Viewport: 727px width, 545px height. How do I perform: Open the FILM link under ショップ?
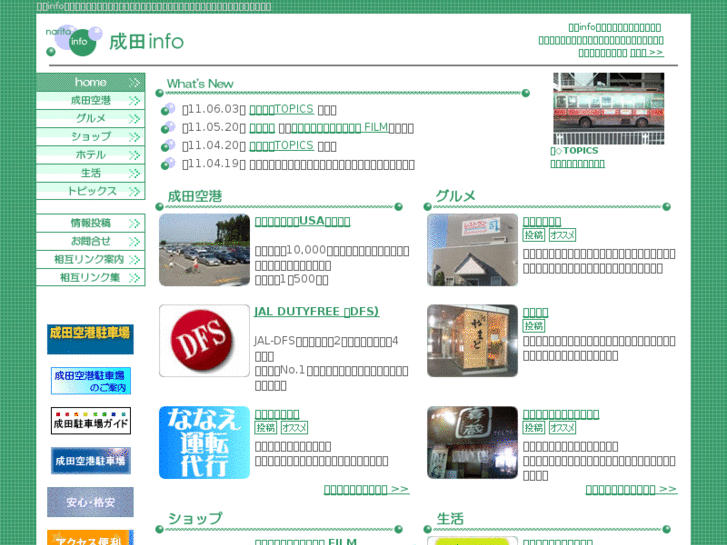[306, 541]
